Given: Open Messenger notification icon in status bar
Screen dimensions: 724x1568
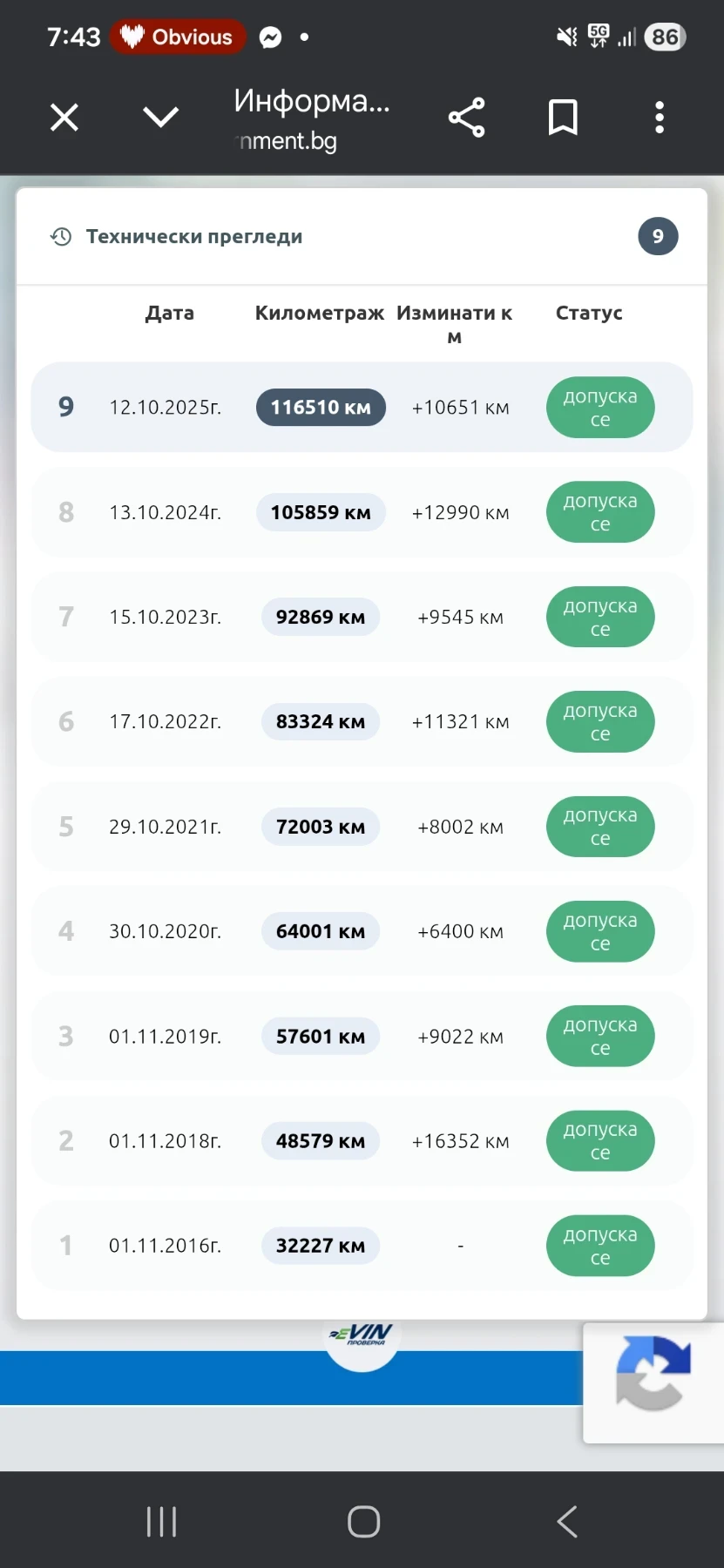Looking at the screenshot, I should tap(271, 37).
